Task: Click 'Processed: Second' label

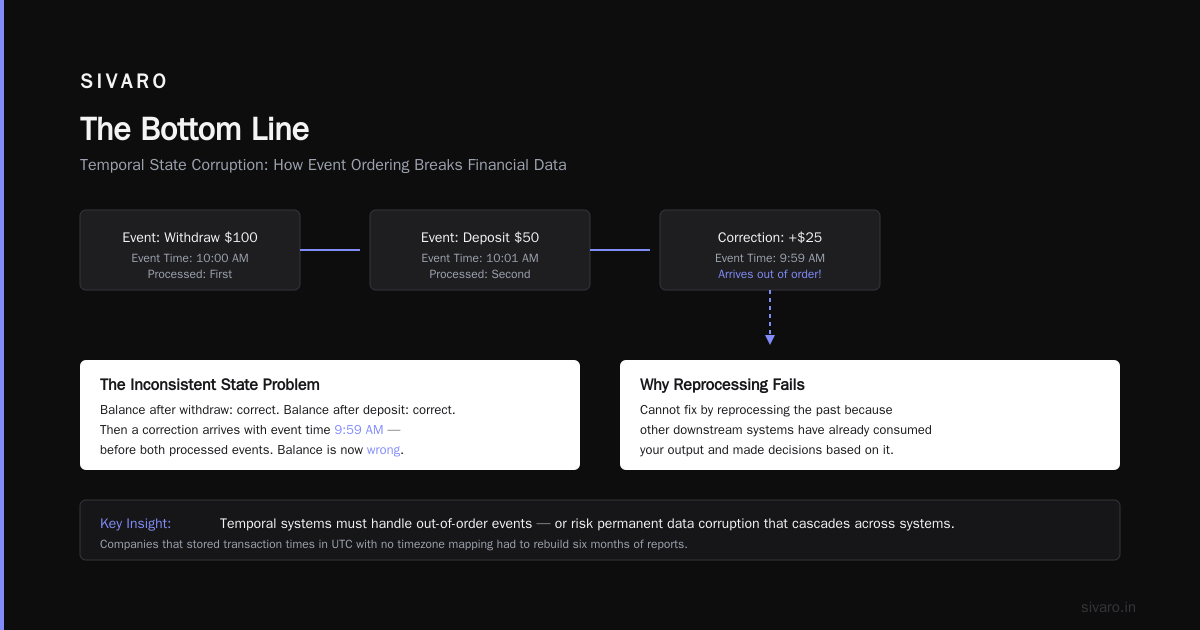Action: point(480,274)
